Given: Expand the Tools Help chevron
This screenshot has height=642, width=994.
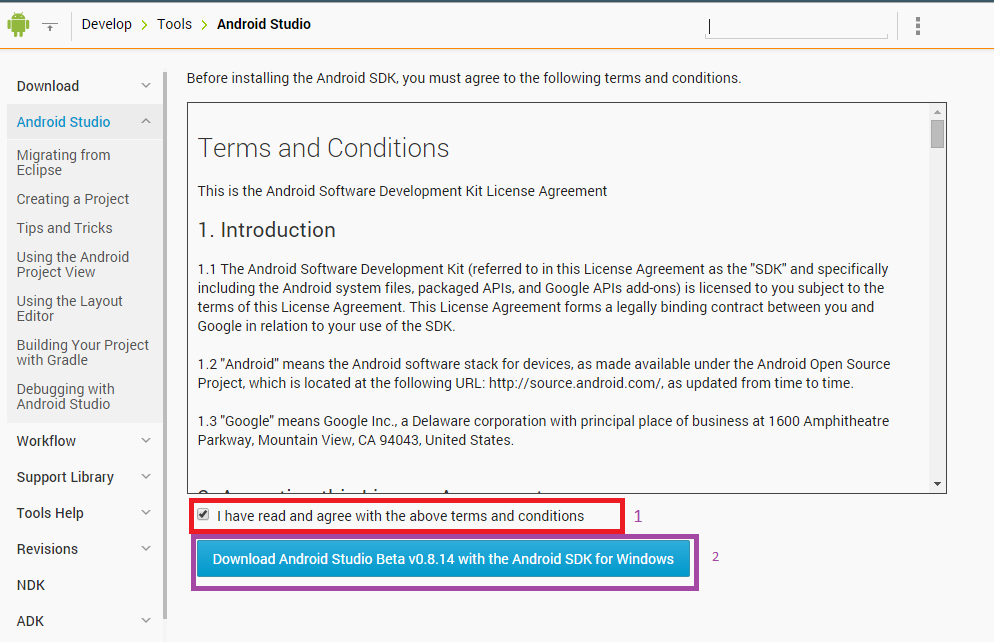Looking at the screenshot, I should click(x=146, y=513).
